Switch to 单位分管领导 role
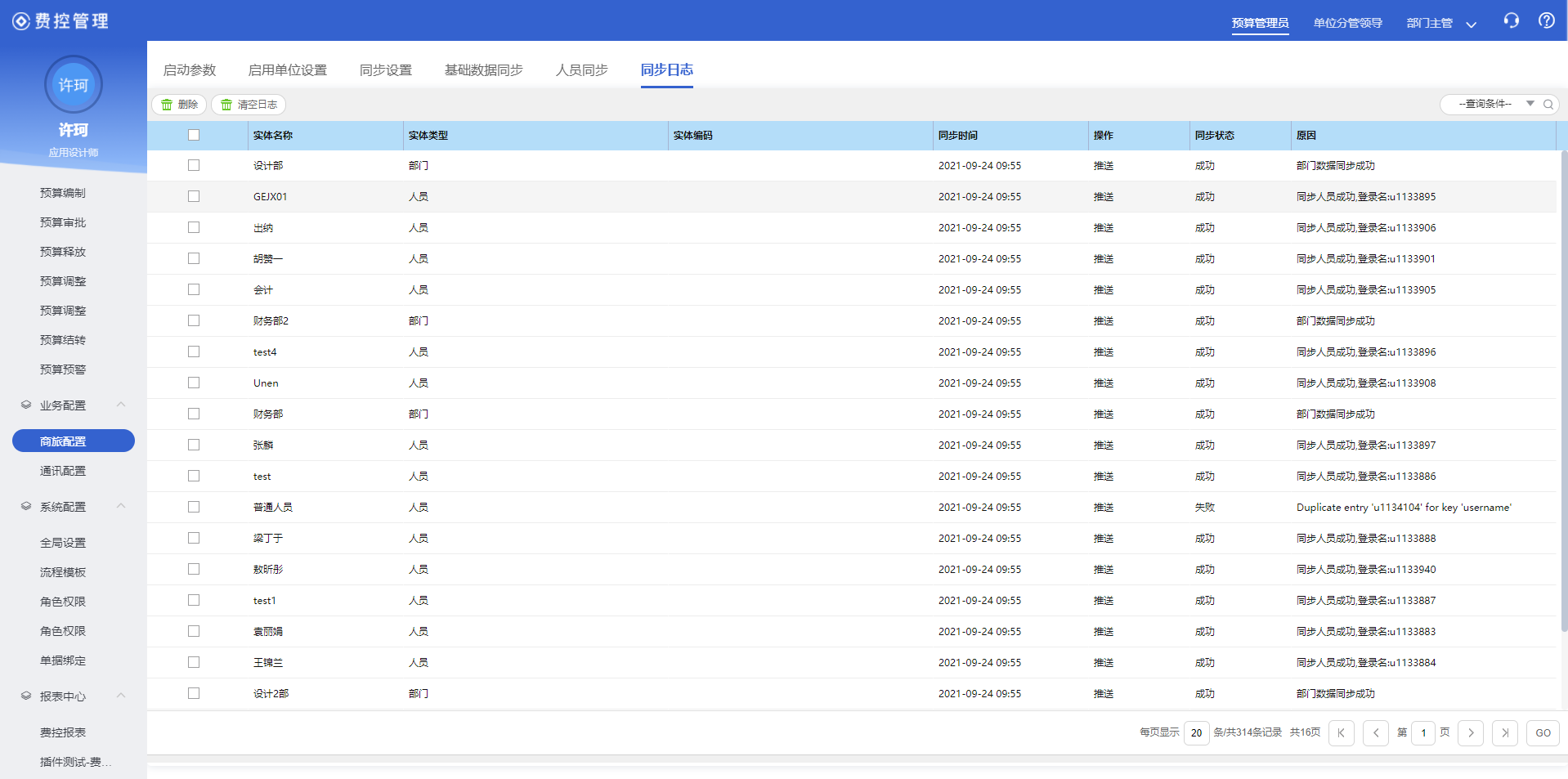Screen dimensions: 1568x779 (1348, 23)
